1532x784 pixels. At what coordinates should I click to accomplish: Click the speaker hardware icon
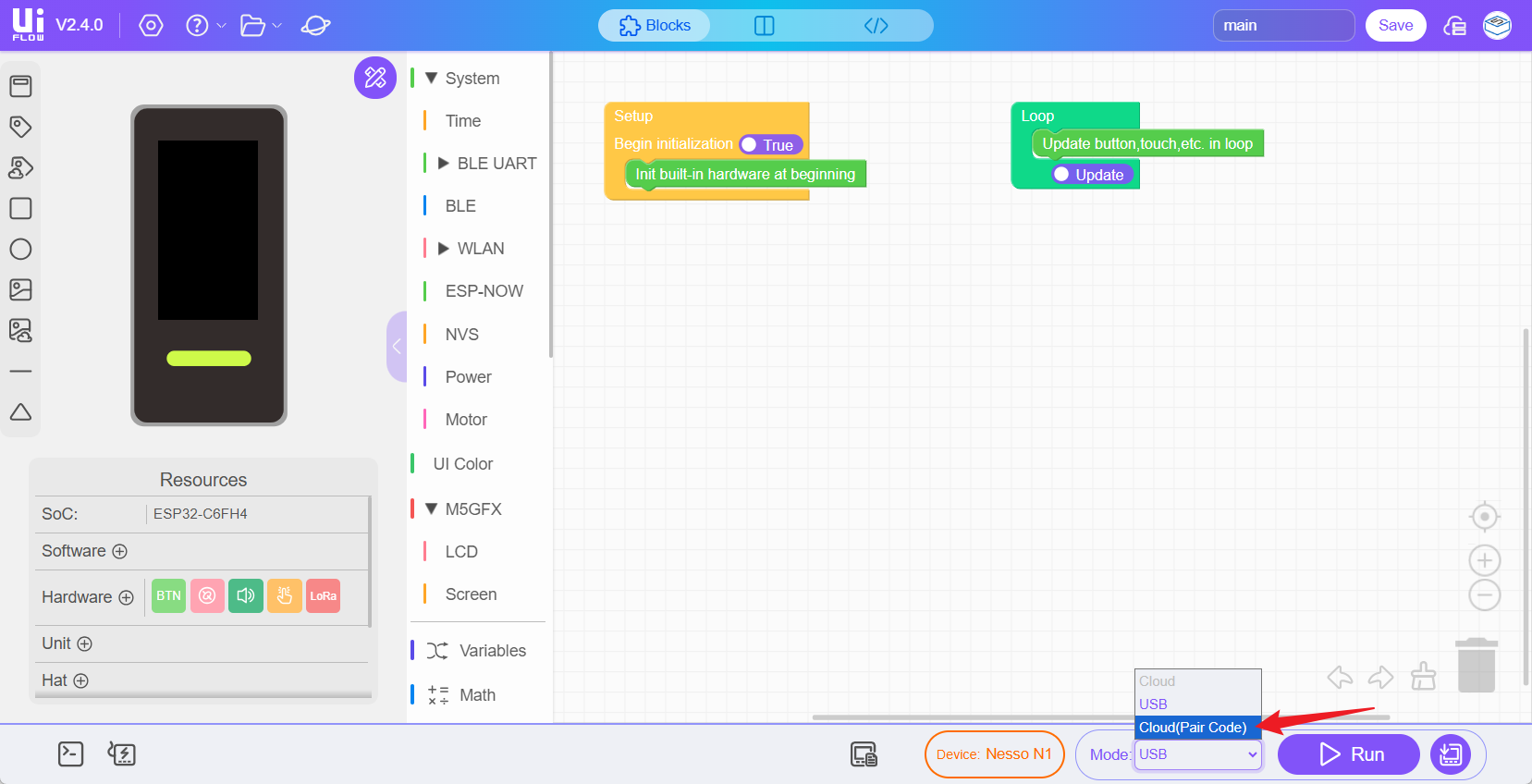(246, 596)
